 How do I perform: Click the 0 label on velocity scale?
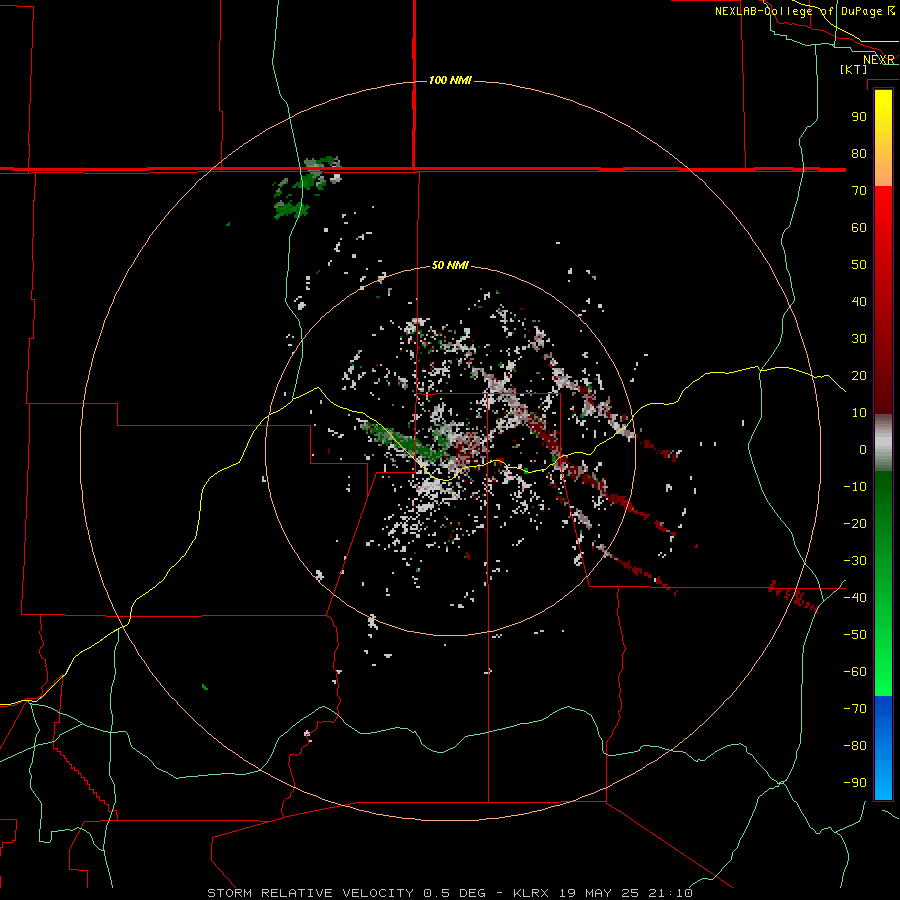[863, 450]
